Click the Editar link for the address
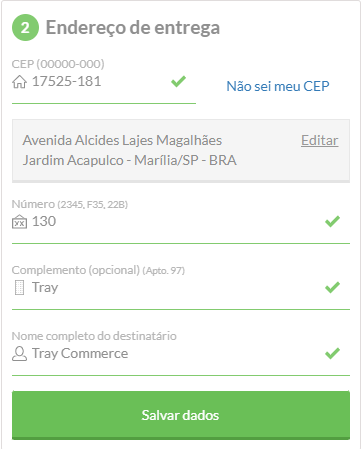 click(x=320, y=140)
